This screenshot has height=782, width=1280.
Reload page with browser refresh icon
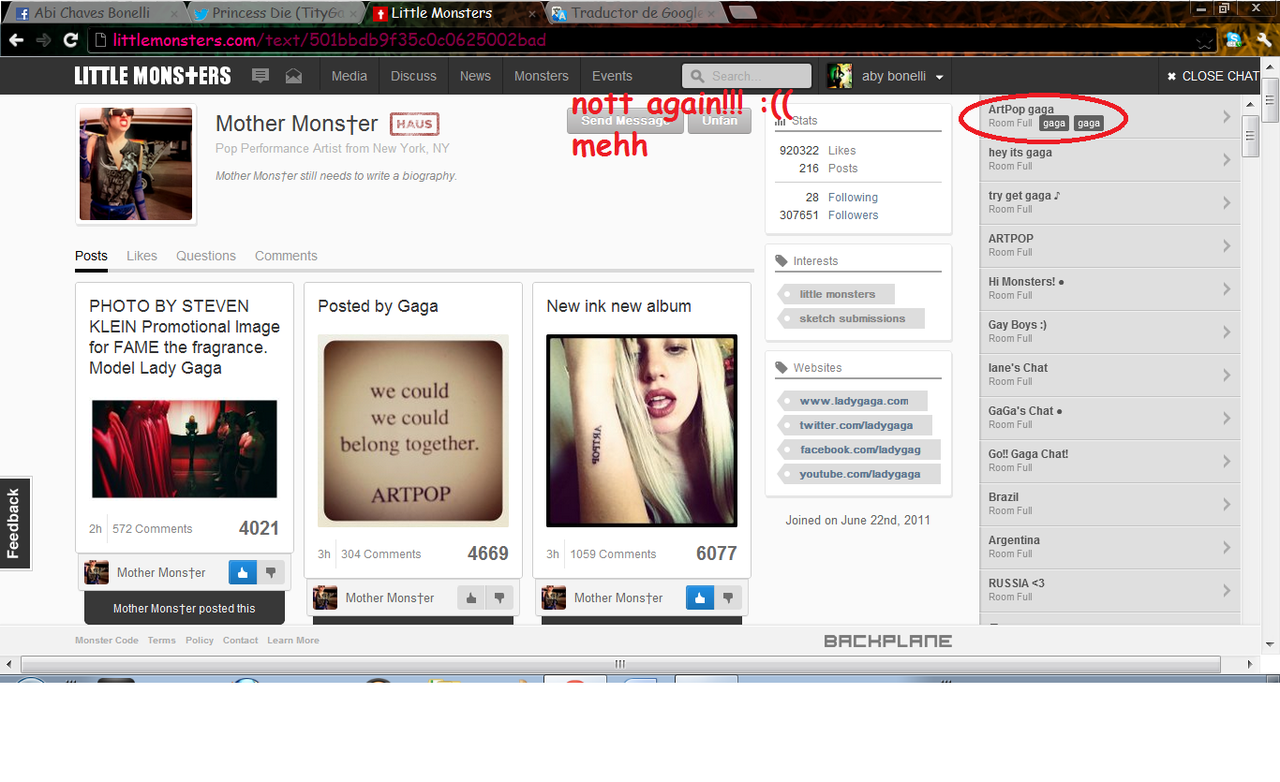(x=70, y=40)
